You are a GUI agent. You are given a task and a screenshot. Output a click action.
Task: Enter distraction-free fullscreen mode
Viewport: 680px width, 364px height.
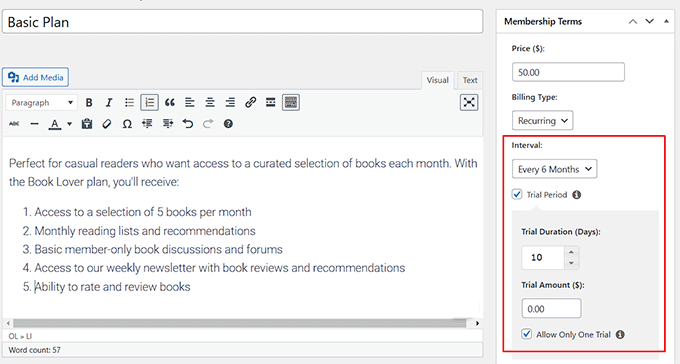[x=469, y=102]
